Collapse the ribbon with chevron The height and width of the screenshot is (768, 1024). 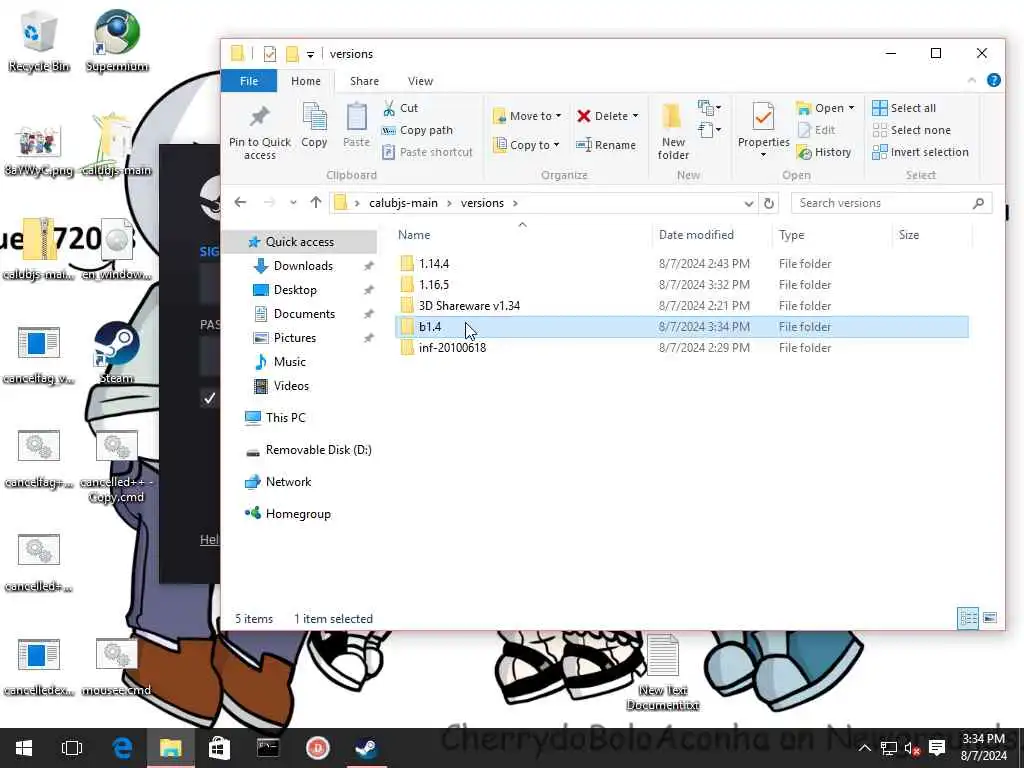[972, 80]
